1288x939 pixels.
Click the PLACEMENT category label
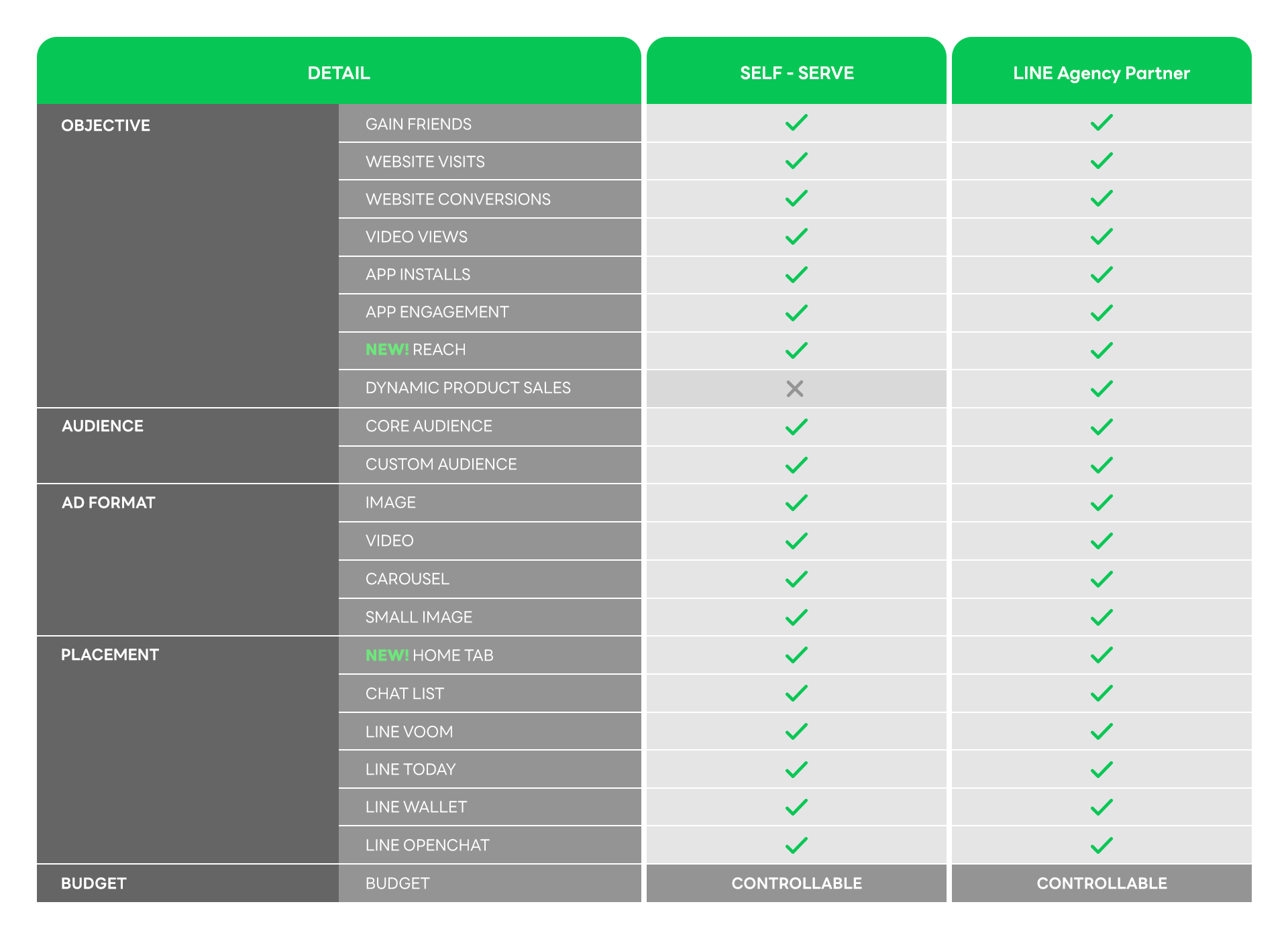point(110,655)
